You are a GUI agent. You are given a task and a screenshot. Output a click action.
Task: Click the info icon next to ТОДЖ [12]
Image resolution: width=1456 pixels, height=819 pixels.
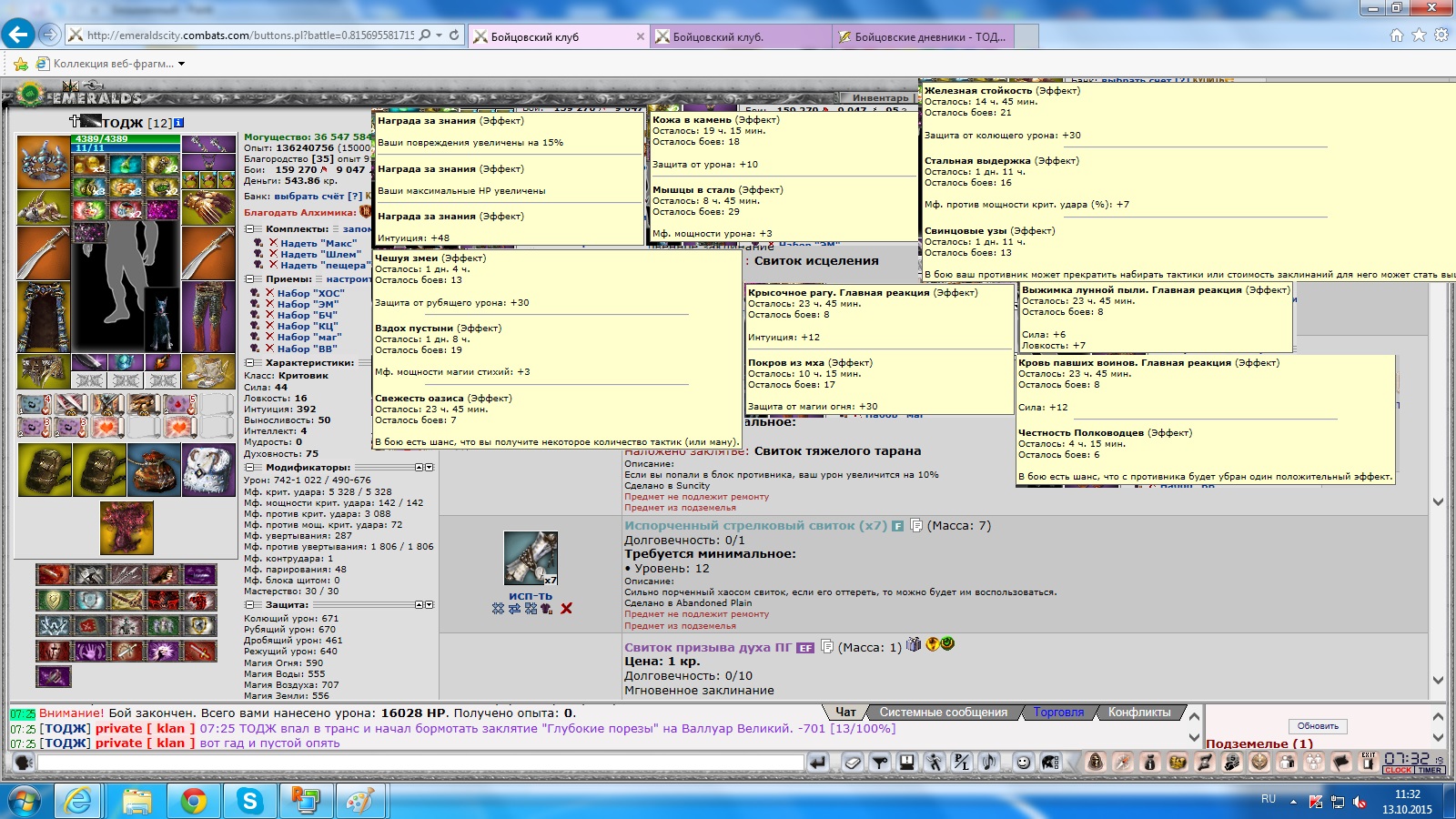click(179, 122)
